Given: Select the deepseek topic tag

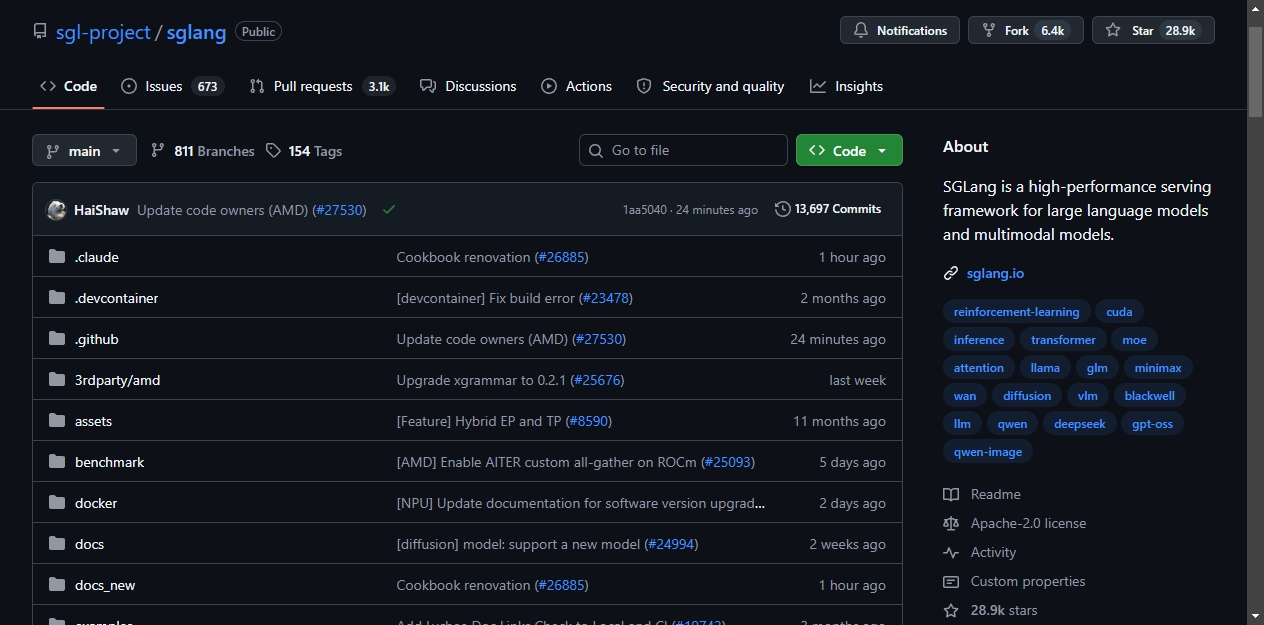Looking at the screenshot, I should (1080, 424).
